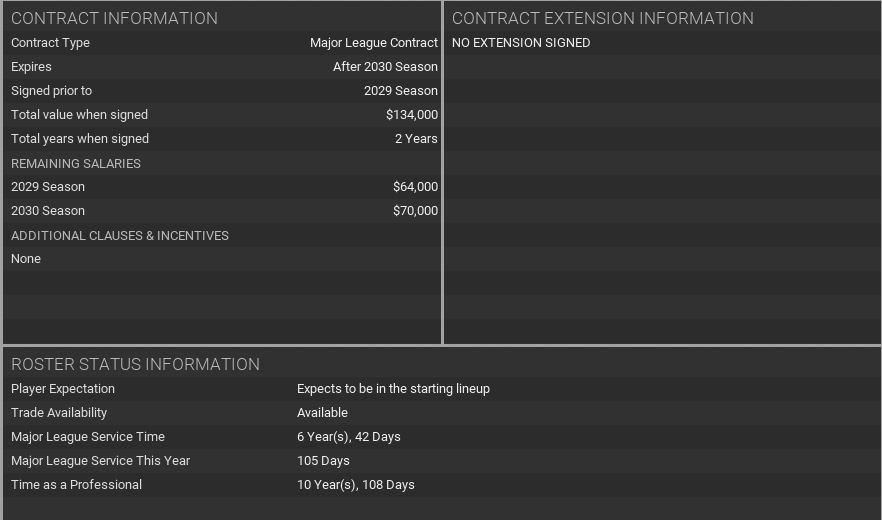The width and height of the screenshot is (882, 520).
Task: Click the Available trade status value
Action: click(322, 413)
